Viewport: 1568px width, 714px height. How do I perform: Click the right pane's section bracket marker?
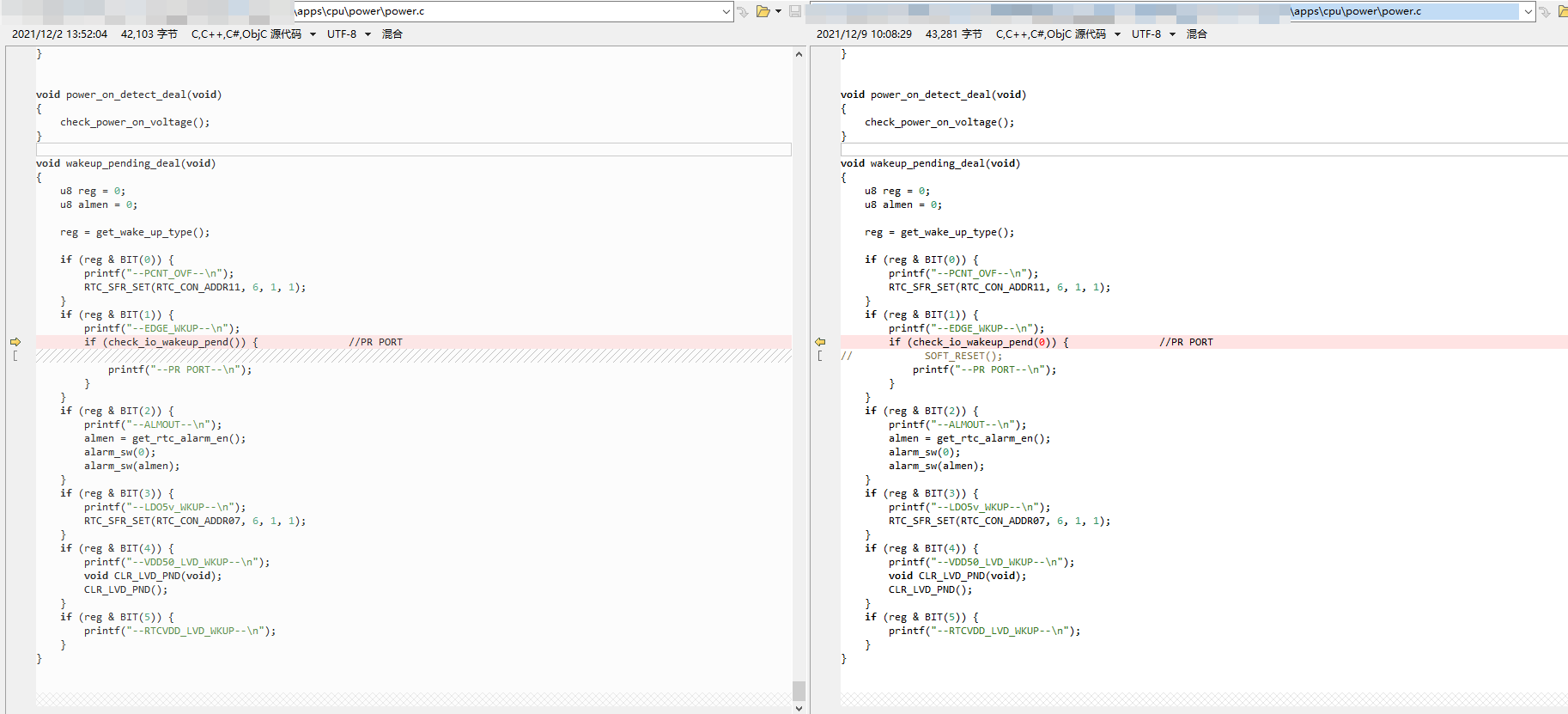click(x=820, y=356)
